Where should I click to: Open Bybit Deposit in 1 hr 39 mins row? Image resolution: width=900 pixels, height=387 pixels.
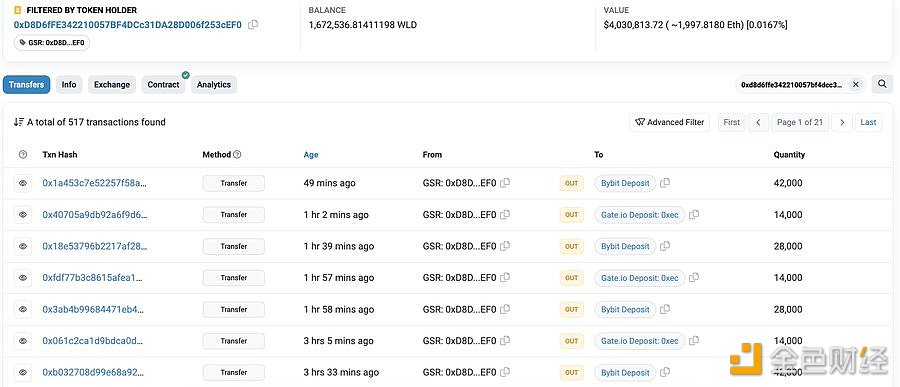tap(625, 246)
